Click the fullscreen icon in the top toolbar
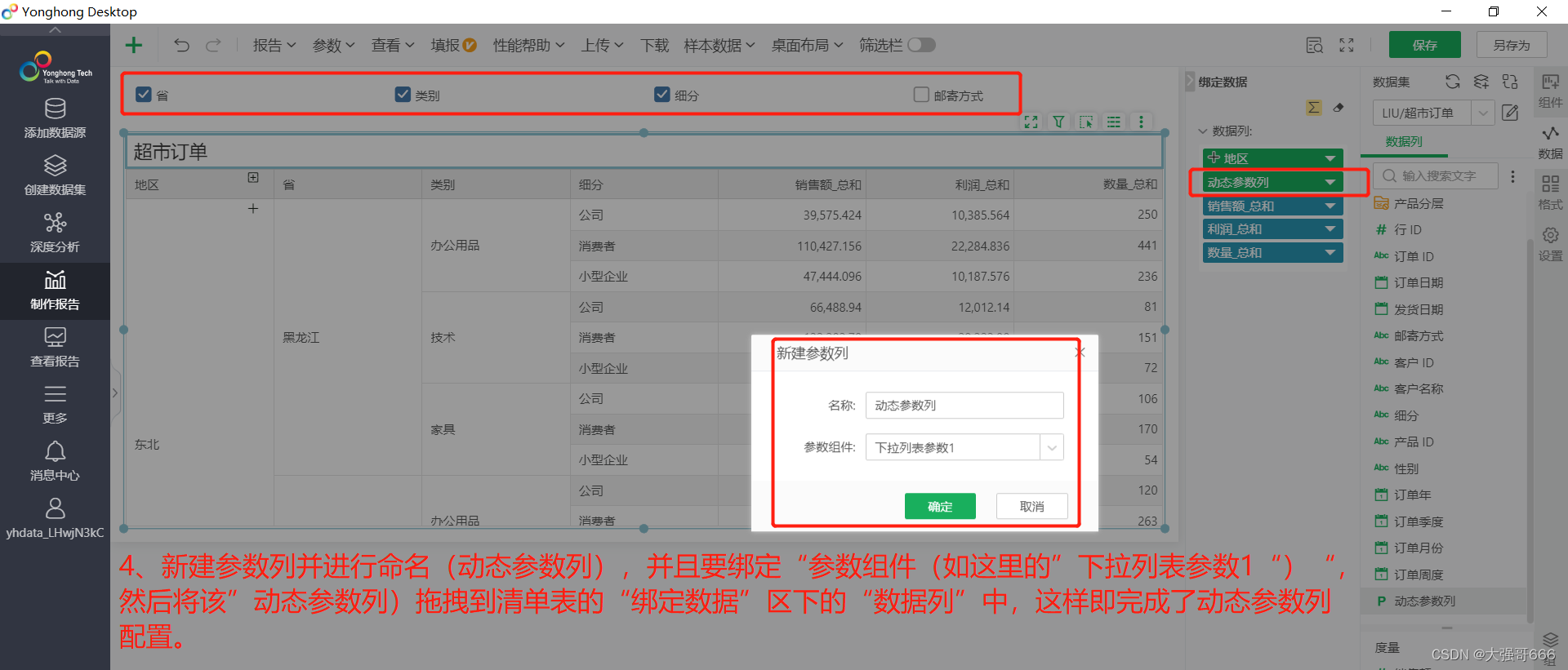The width and height of the screenshot is (1568, 670). [x=1347, y=46]
